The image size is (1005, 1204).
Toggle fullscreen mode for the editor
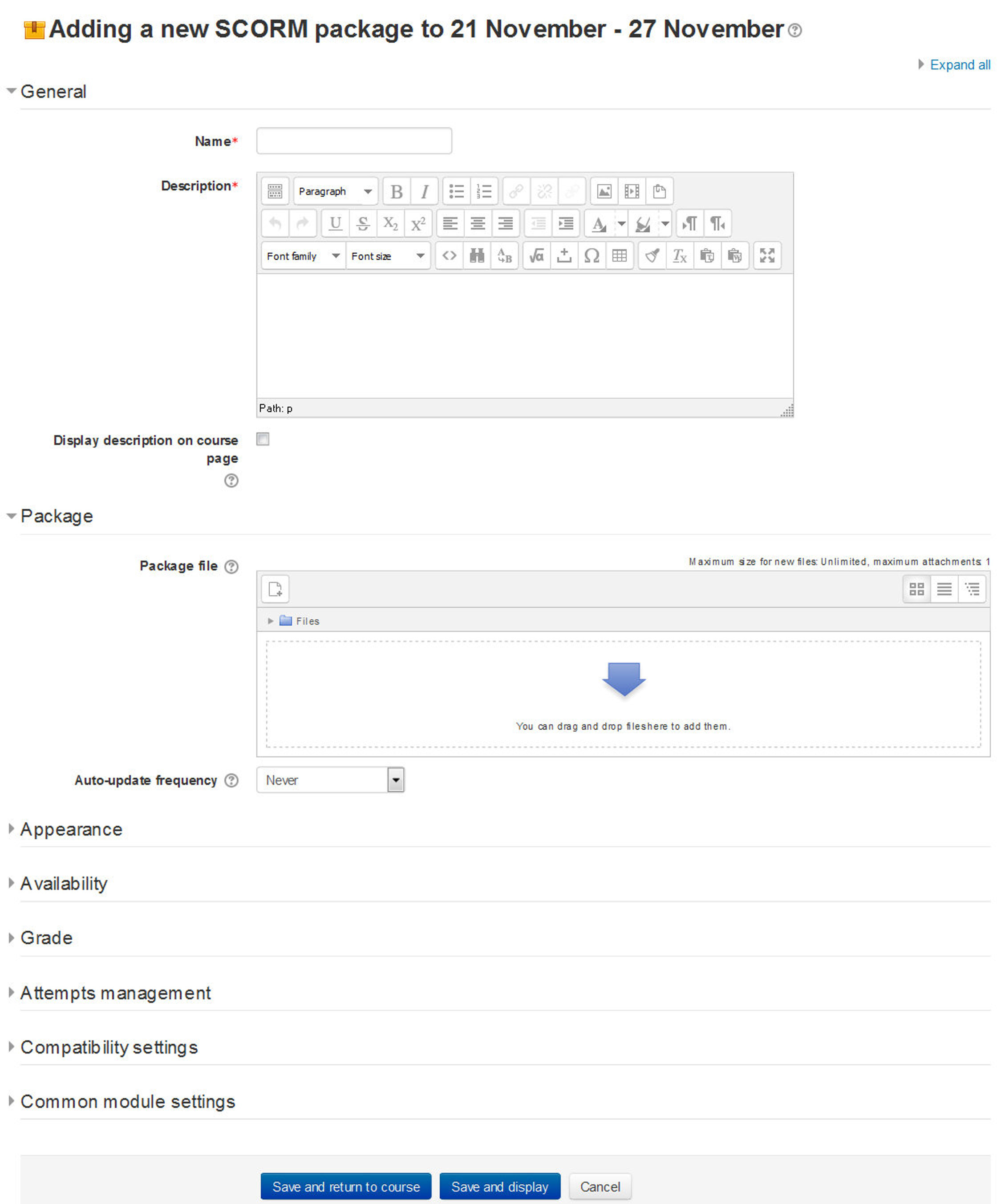(767, 256)
